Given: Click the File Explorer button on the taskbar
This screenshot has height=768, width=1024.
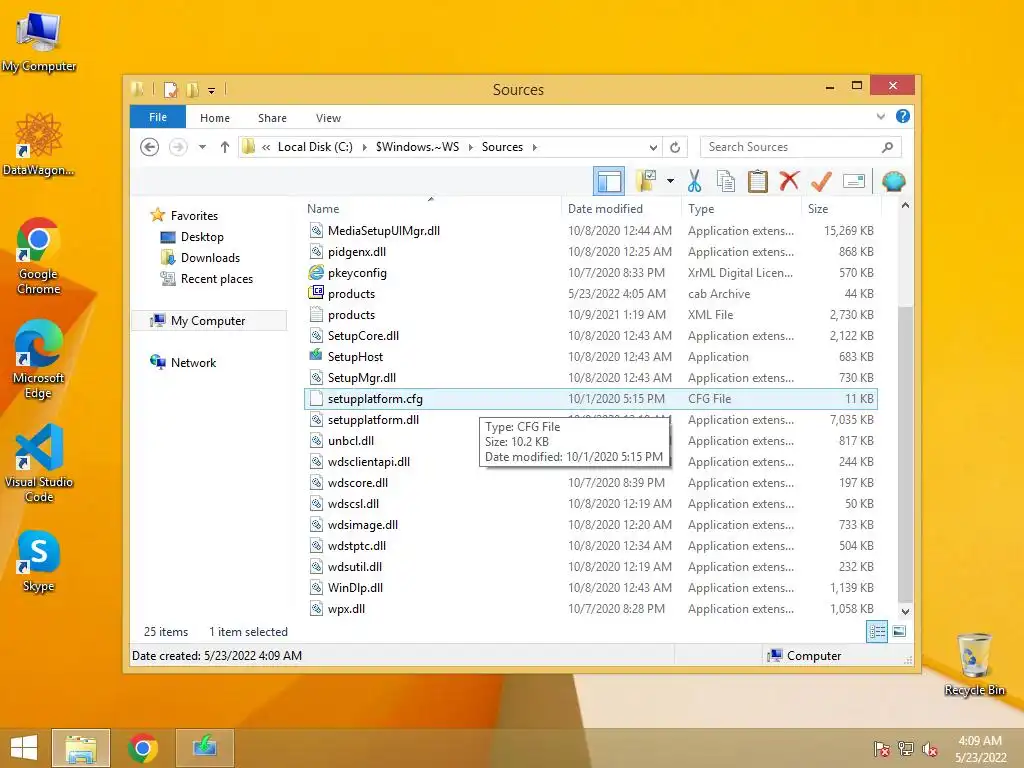Looking at the screenshot, I should 81,748.
